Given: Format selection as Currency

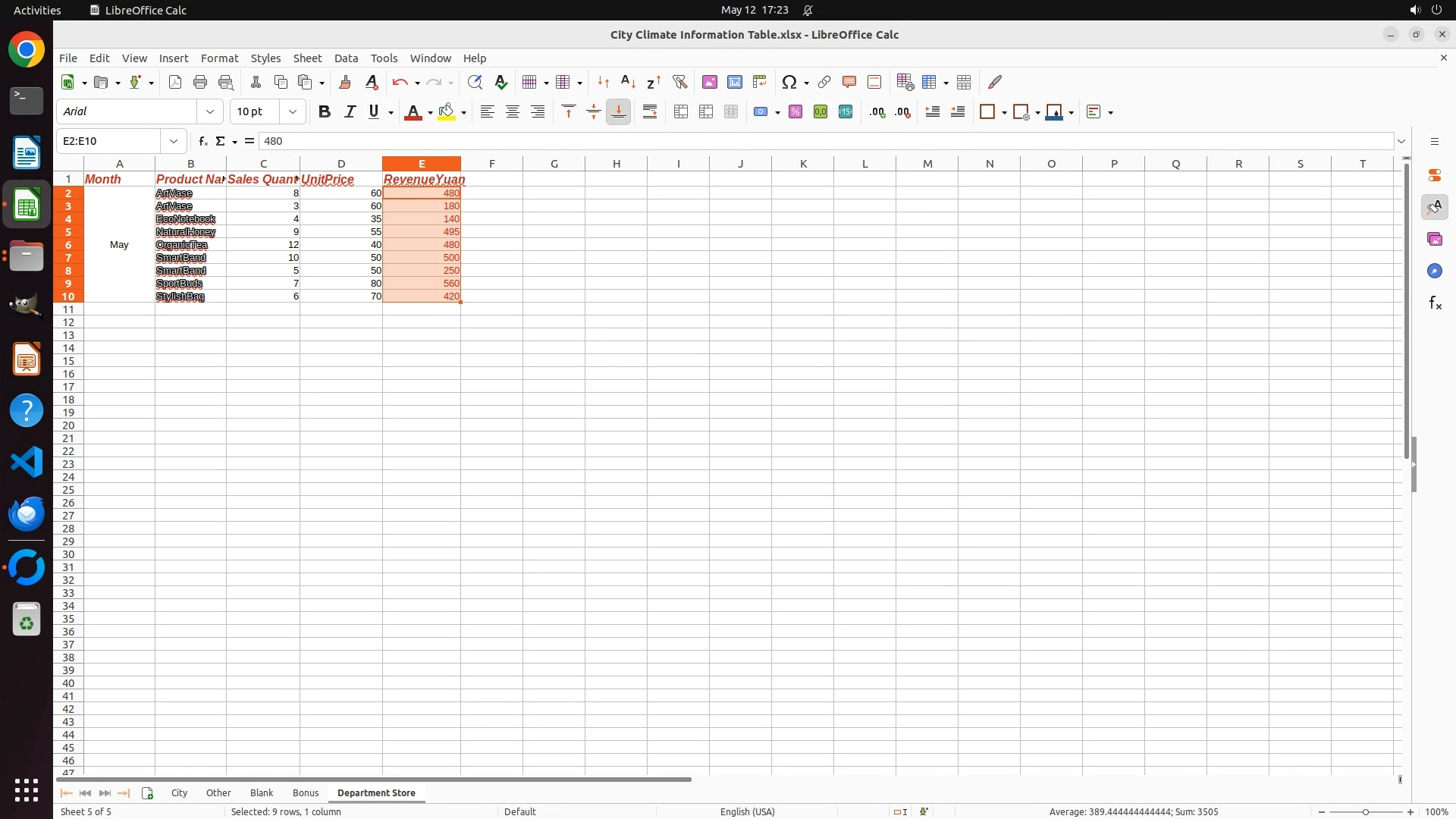Looking at the screenshot, I should pyautogui.click(x=761, y=112).
